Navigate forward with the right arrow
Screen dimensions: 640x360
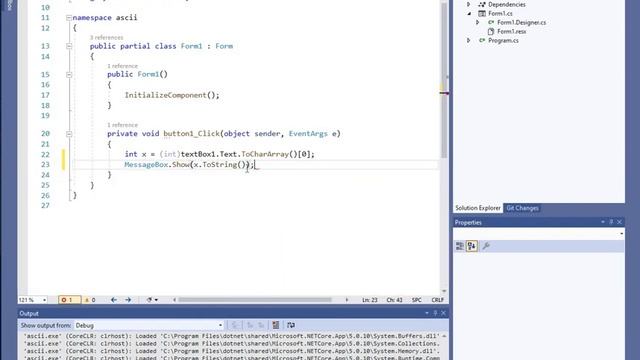click(128, 300)
